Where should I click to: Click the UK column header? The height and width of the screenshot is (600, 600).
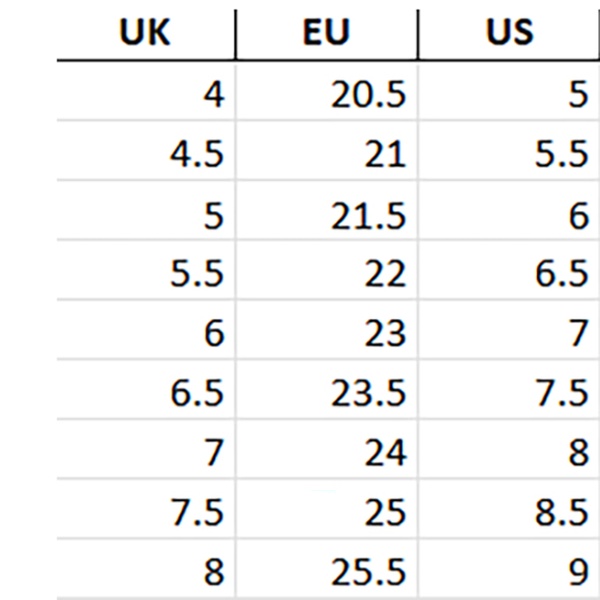(146, 33)
